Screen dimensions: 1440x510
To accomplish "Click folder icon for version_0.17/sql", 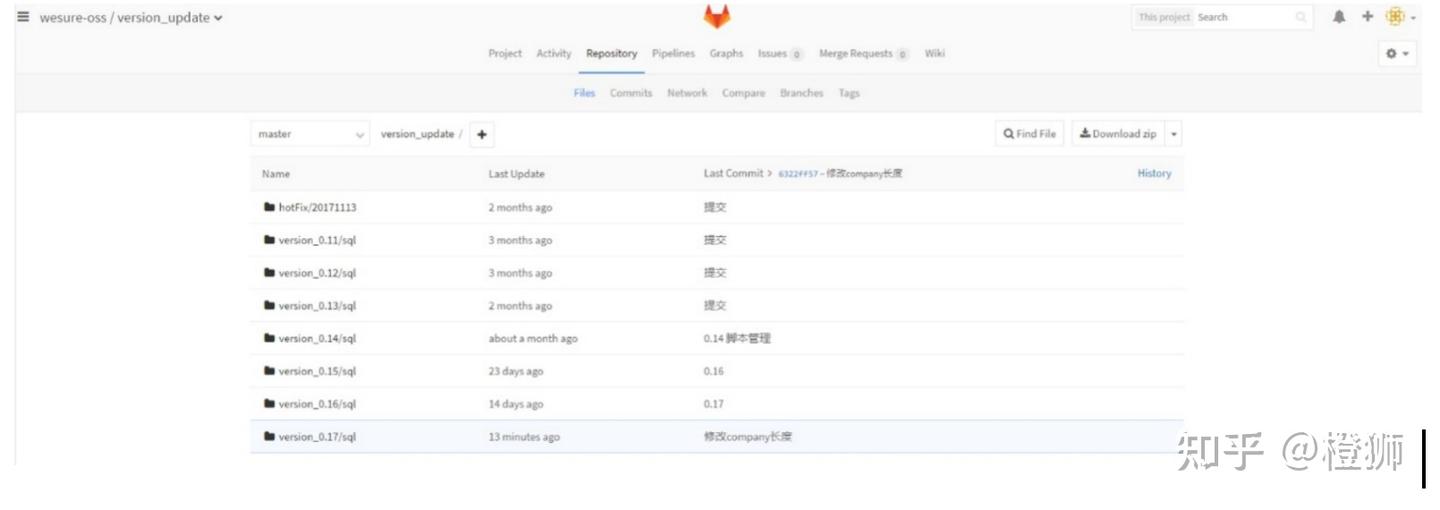I will point(269,437).
